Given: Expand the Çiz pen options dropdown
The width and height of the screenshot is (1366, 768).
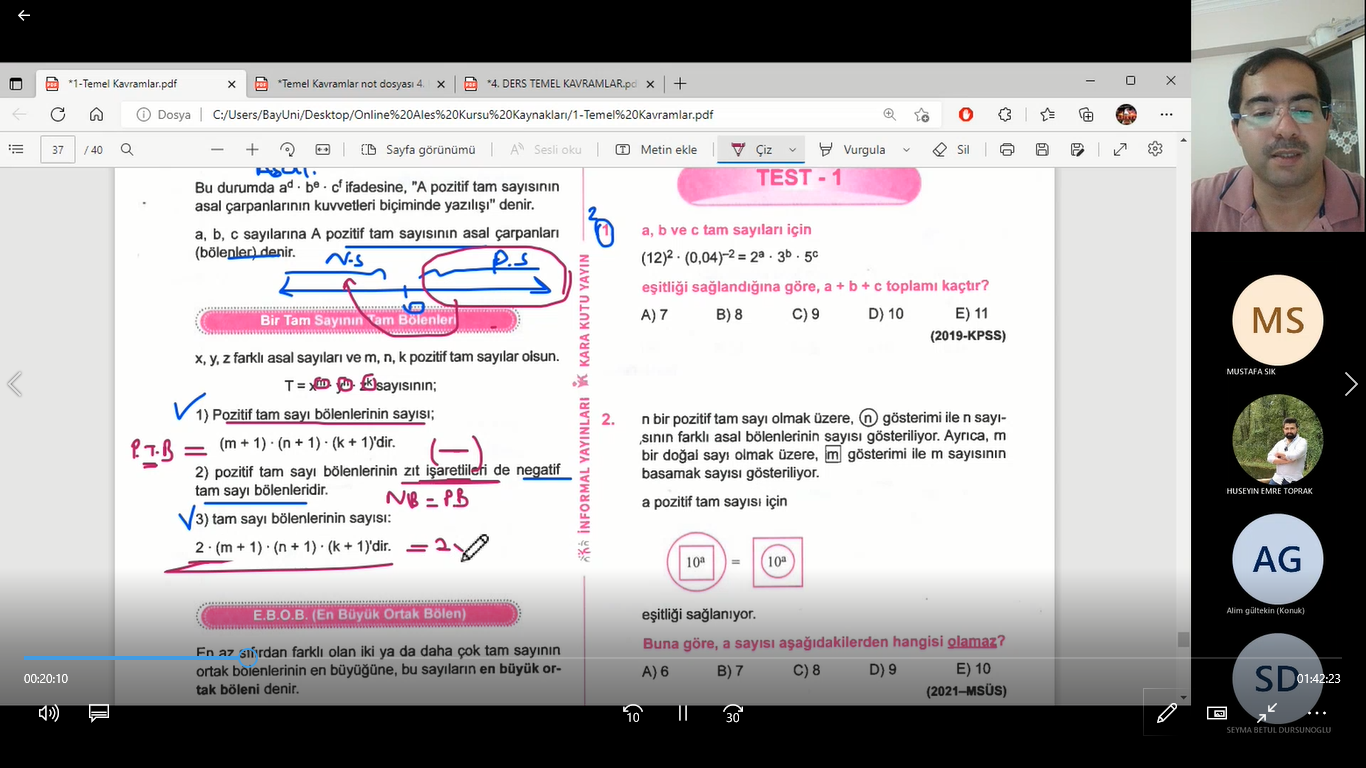Looking at the screenshot, I should click(793, 149).
